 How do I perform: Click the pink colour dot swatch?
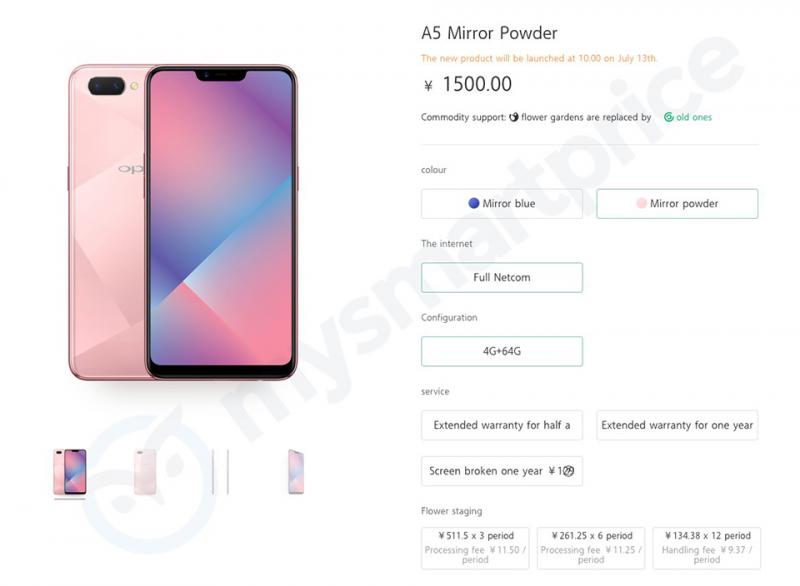click(x=641, y=203)
